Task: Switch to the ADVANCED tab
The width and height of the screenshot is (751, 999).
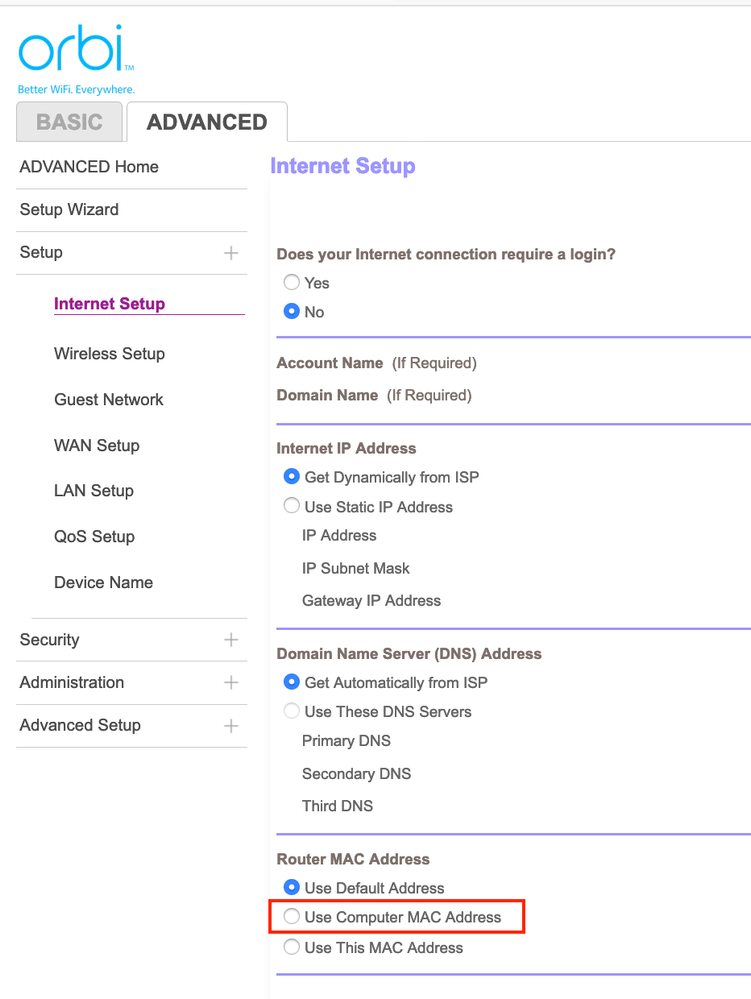Action: [207, 122]
